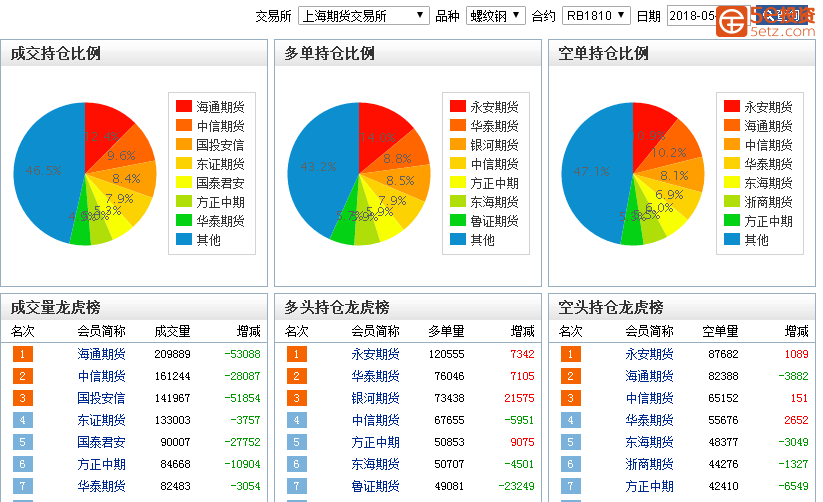This screenshot has height=502, width=823.
Task: Click rank 2 badge in 空头持仓龙虎榜
Action: (x=571, y=376)
